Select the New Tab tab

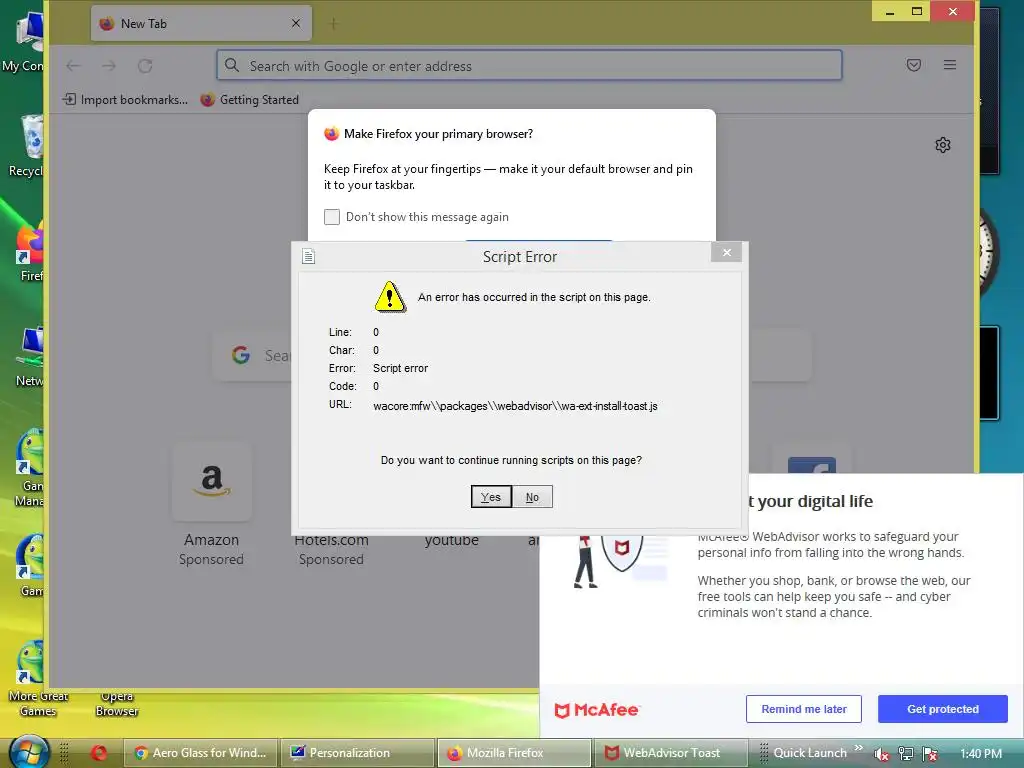pos(201,24)
